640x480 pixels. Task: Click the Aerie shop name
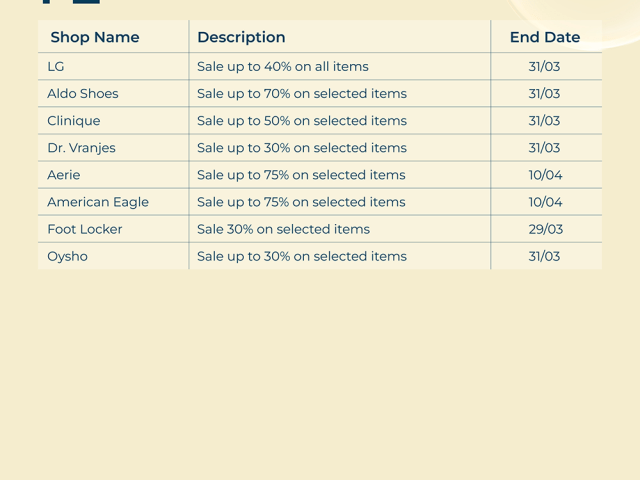click(64, 175)
